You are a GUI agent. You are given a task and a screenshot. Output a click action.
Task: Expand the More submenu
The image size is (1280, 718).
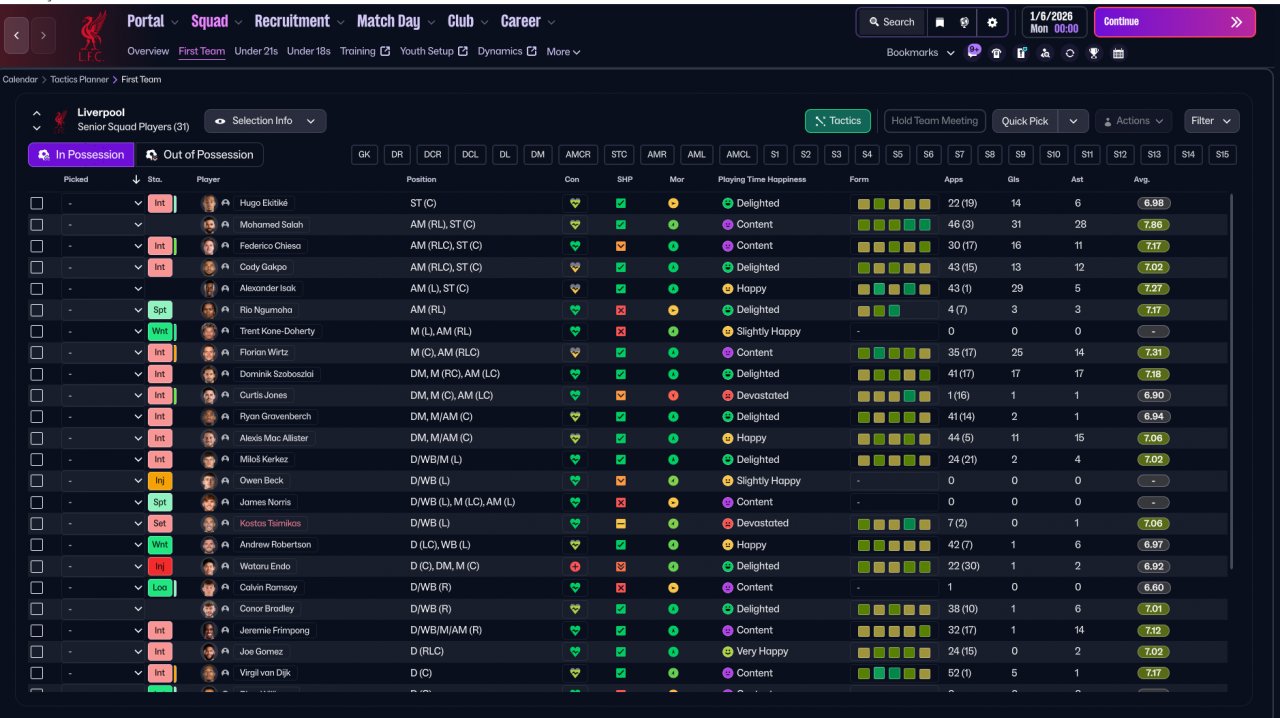point(563,52)
